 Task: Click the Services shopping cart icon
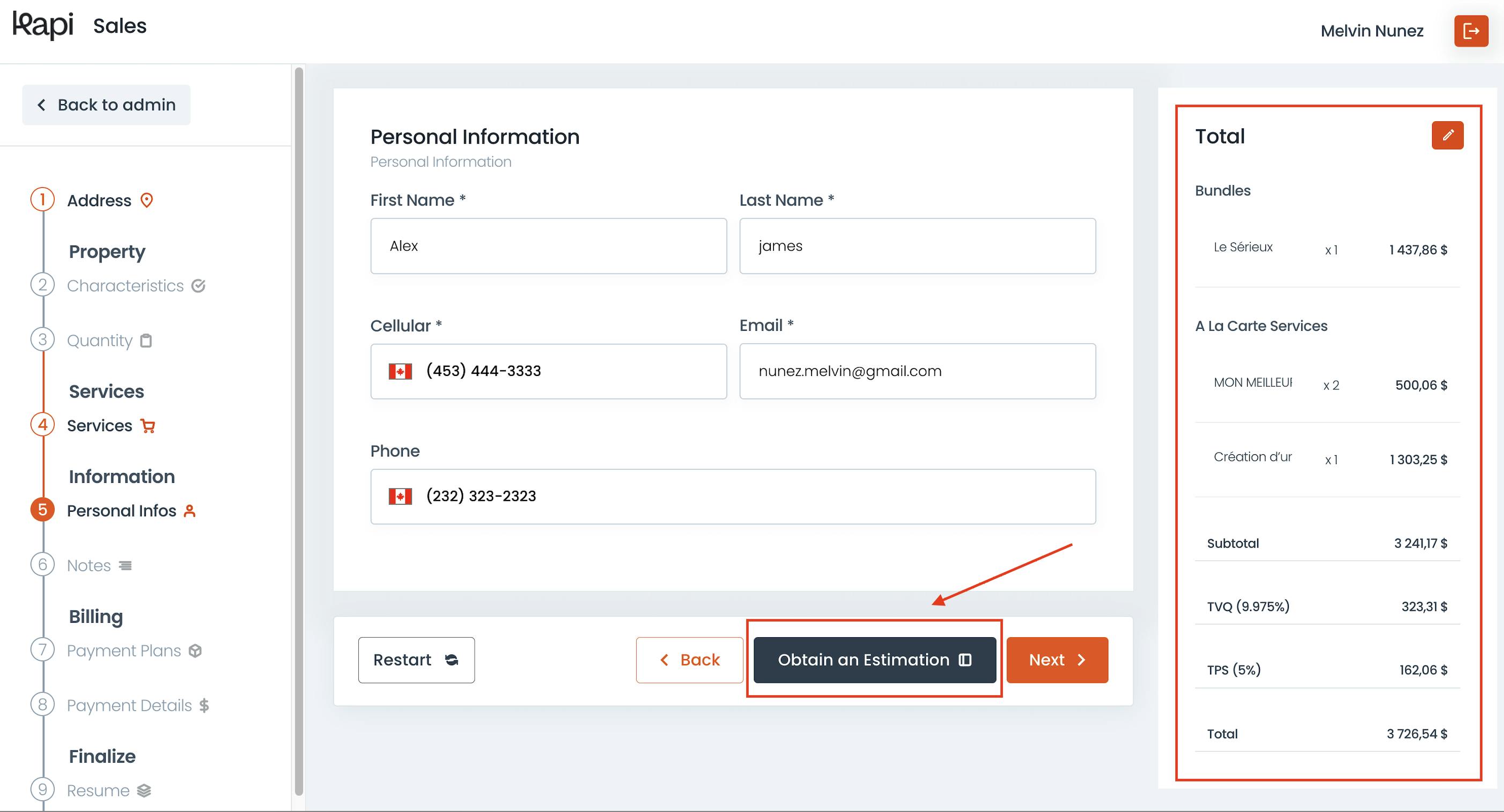coord(148,426)
